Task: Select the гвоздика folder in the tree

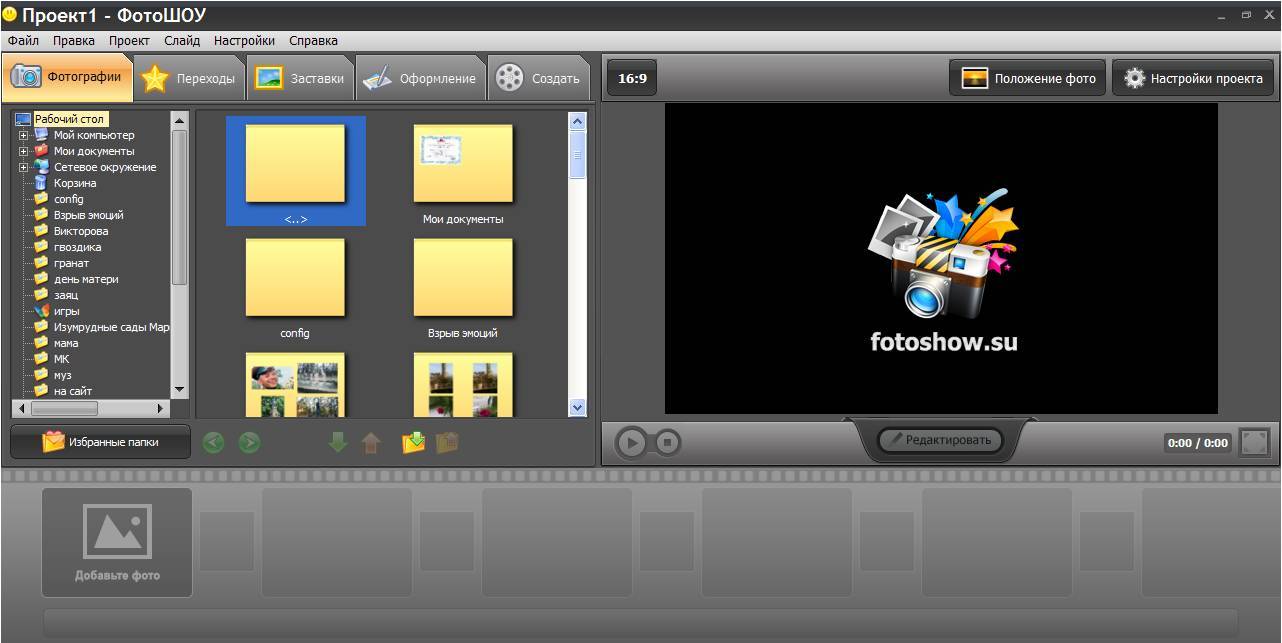Action: coord(77,247)
